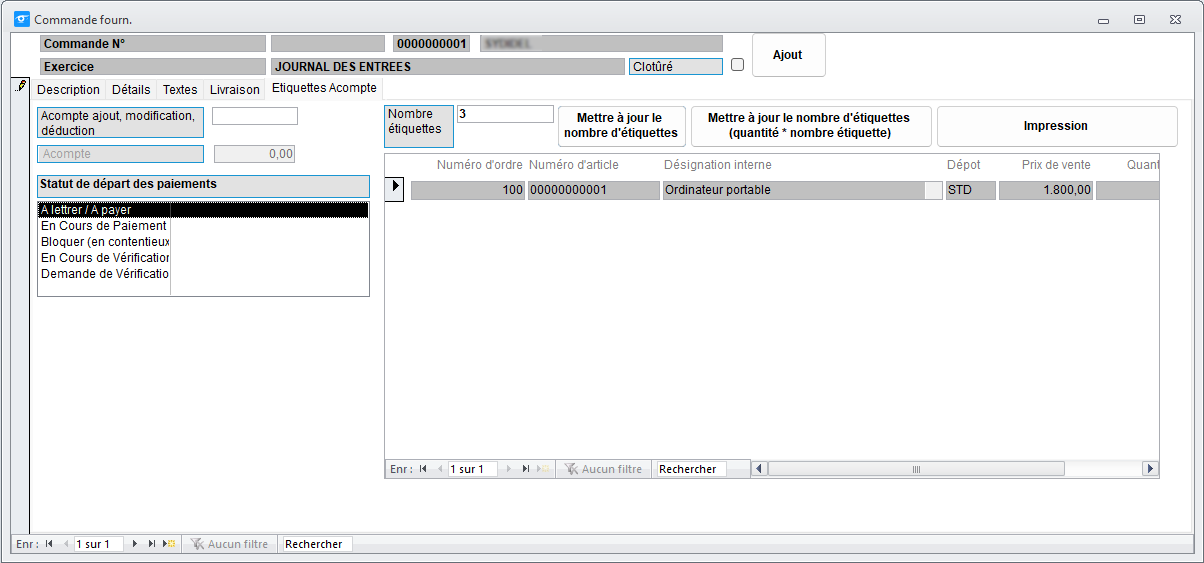
Task: Click the order number field 0000000001
Action: [x=433, y=44]
